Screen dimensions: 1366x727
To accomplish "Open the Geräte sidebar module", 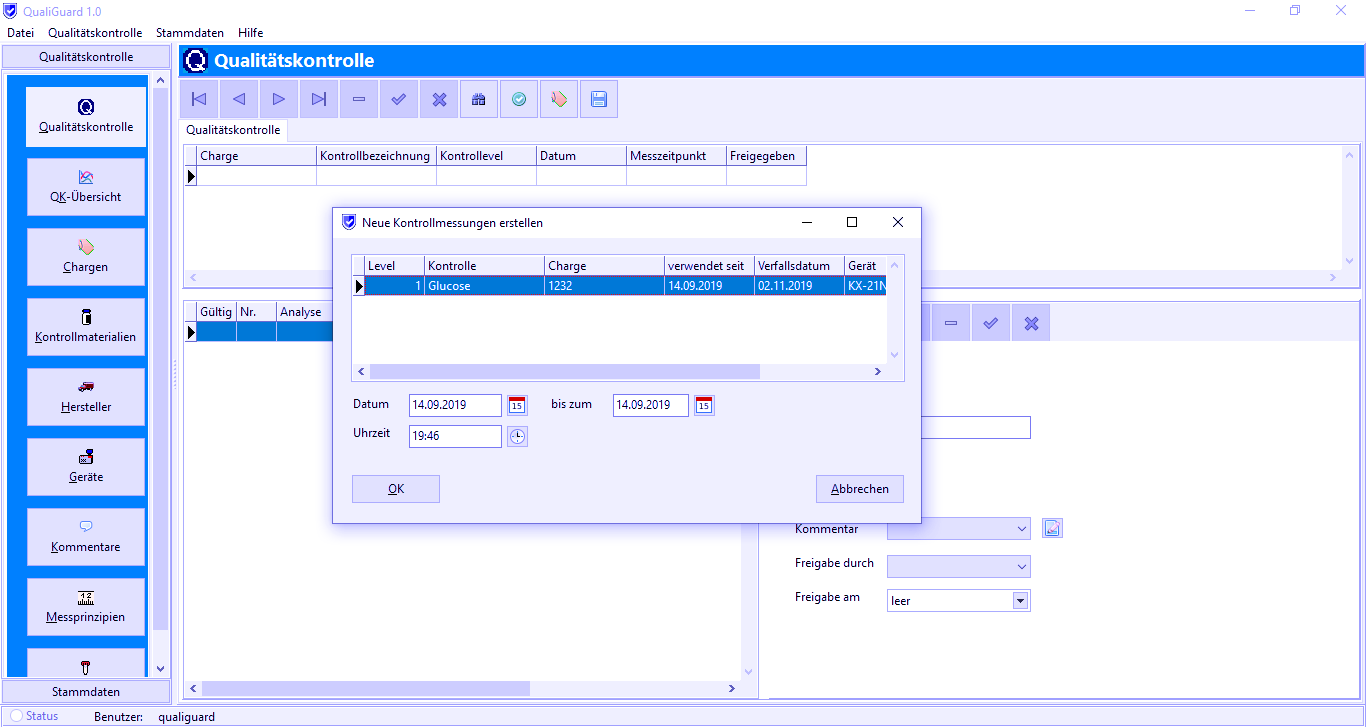I will click(86, 466).
